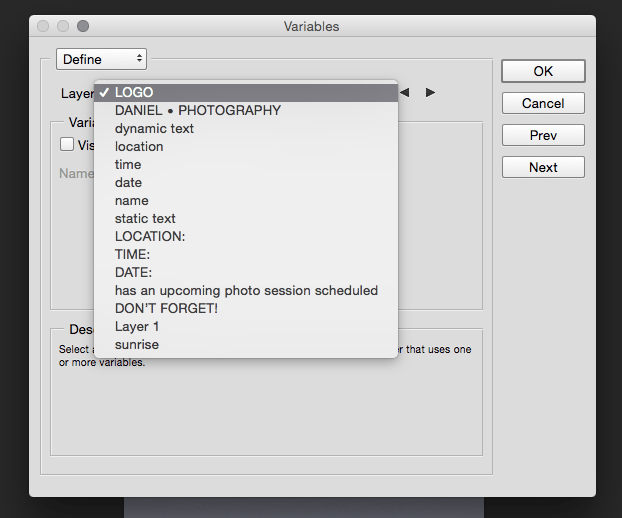Click the Prev button

tap(543, 136)
